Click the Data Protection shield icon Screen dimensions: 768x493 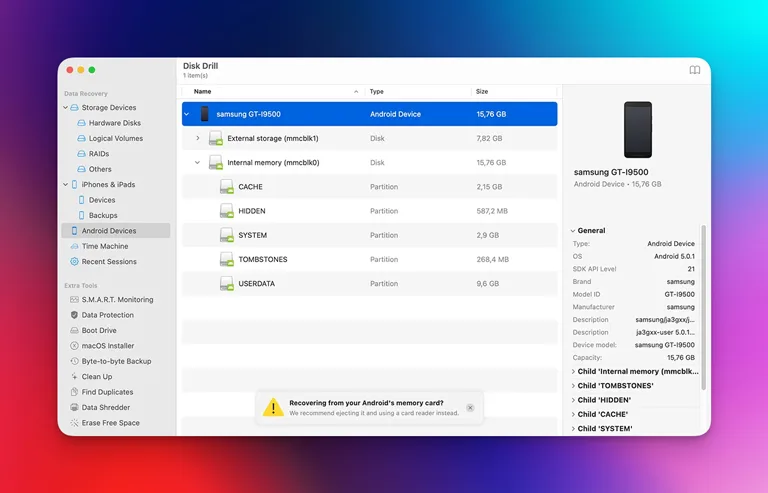[x=74, y=315]
